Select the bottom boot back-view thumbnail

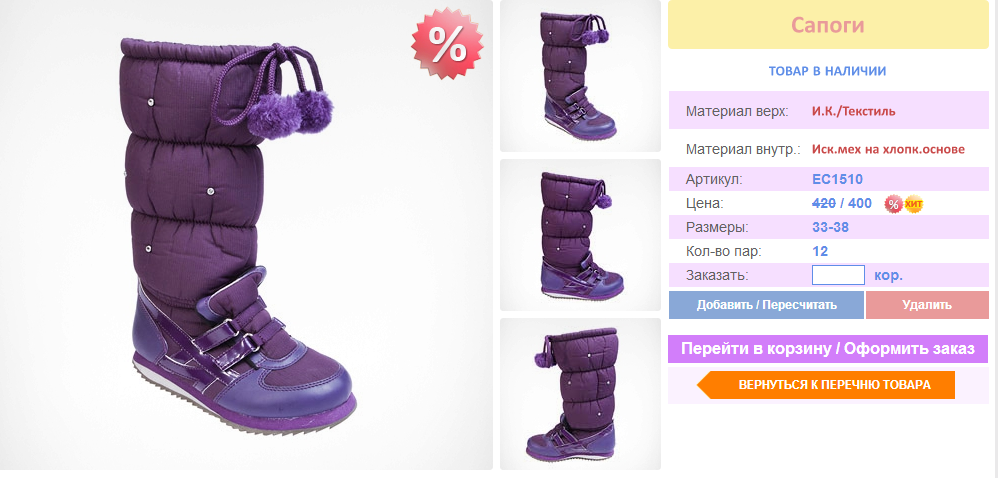580,394
